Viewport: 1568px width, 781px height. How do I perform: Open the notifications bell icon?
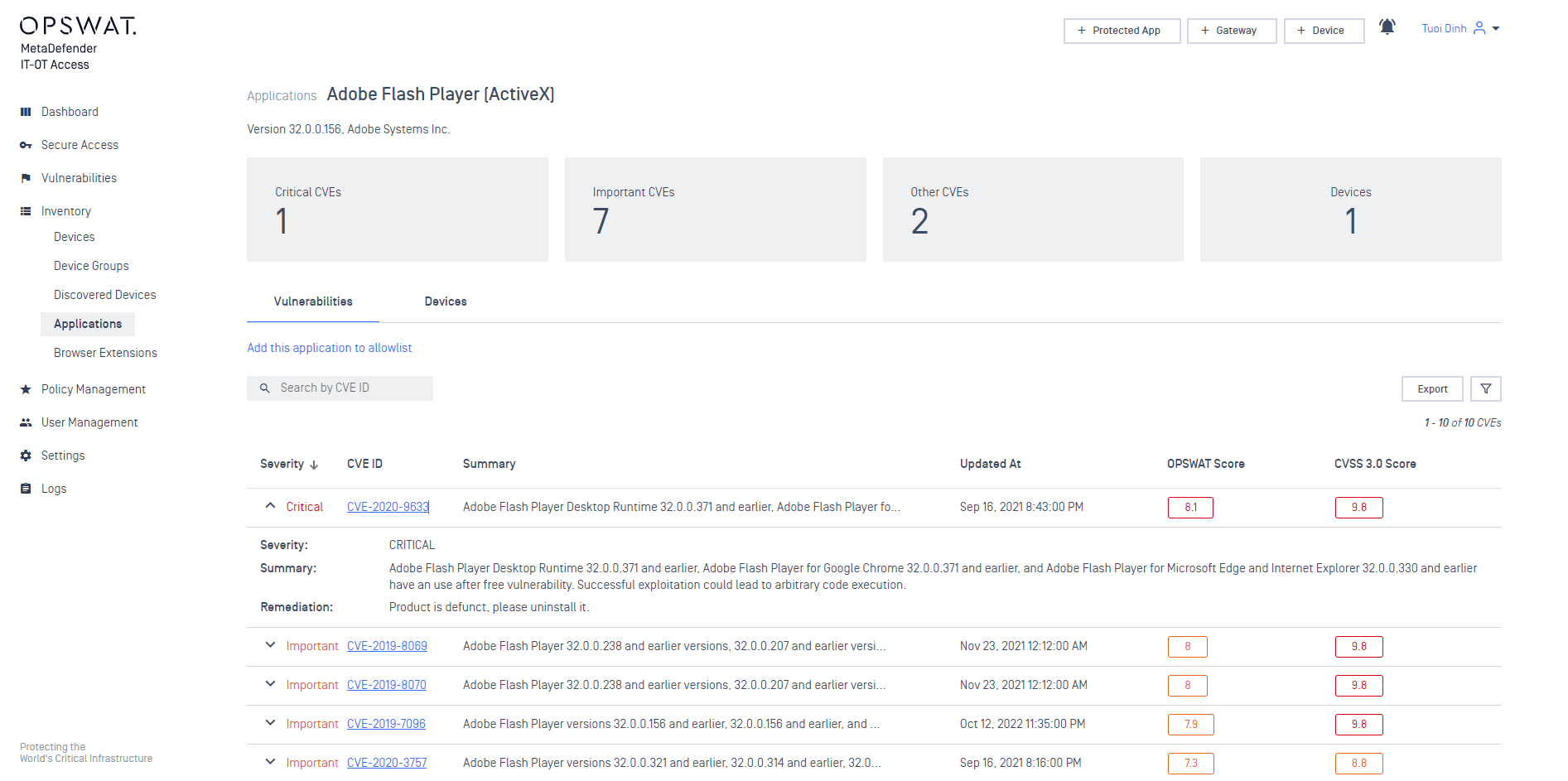pos(1387,27)
